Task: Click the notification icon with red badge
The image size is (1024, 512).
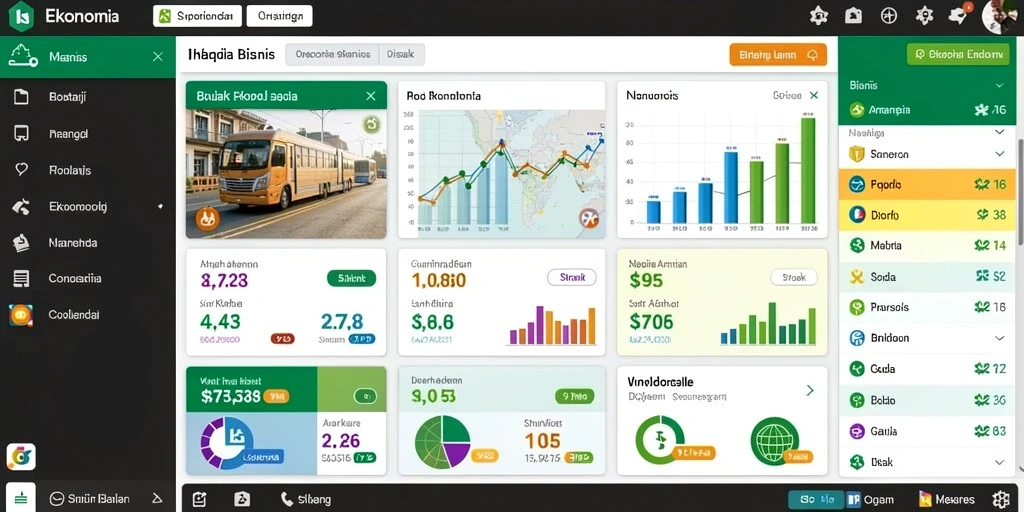Action: 959,15
